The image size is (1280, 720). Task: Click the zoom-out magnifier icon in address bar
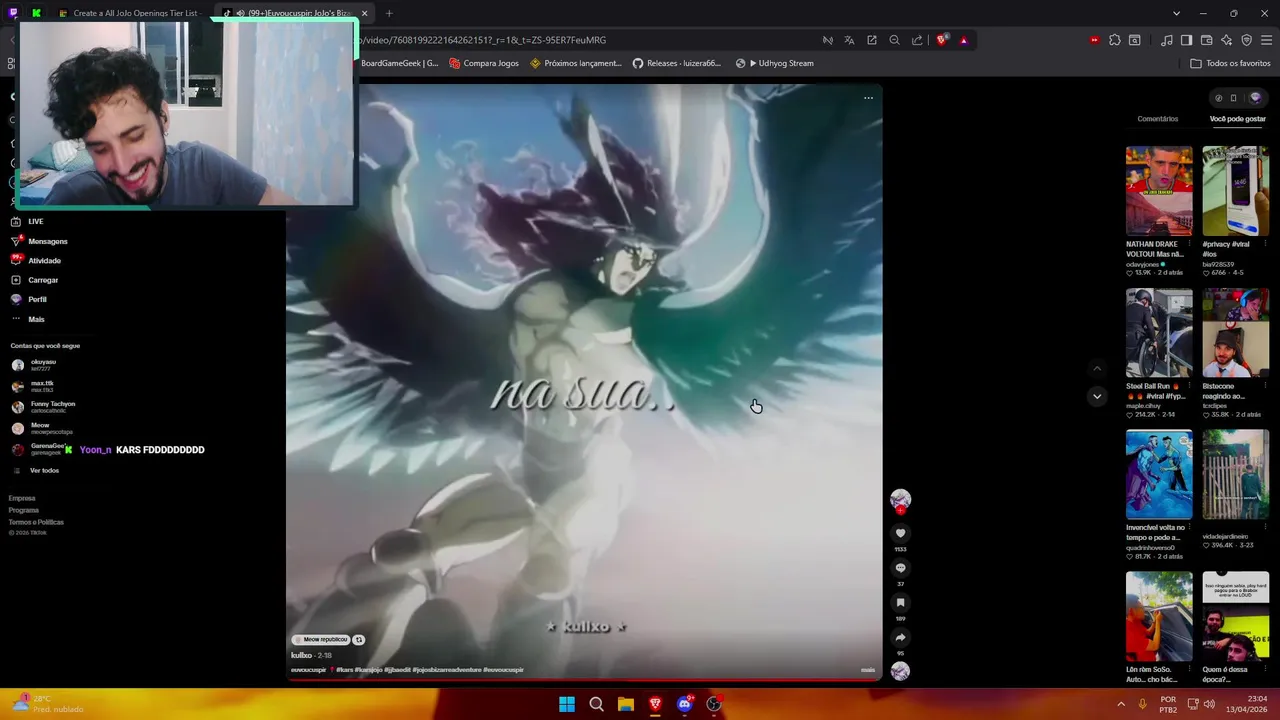tap(895, 40)
